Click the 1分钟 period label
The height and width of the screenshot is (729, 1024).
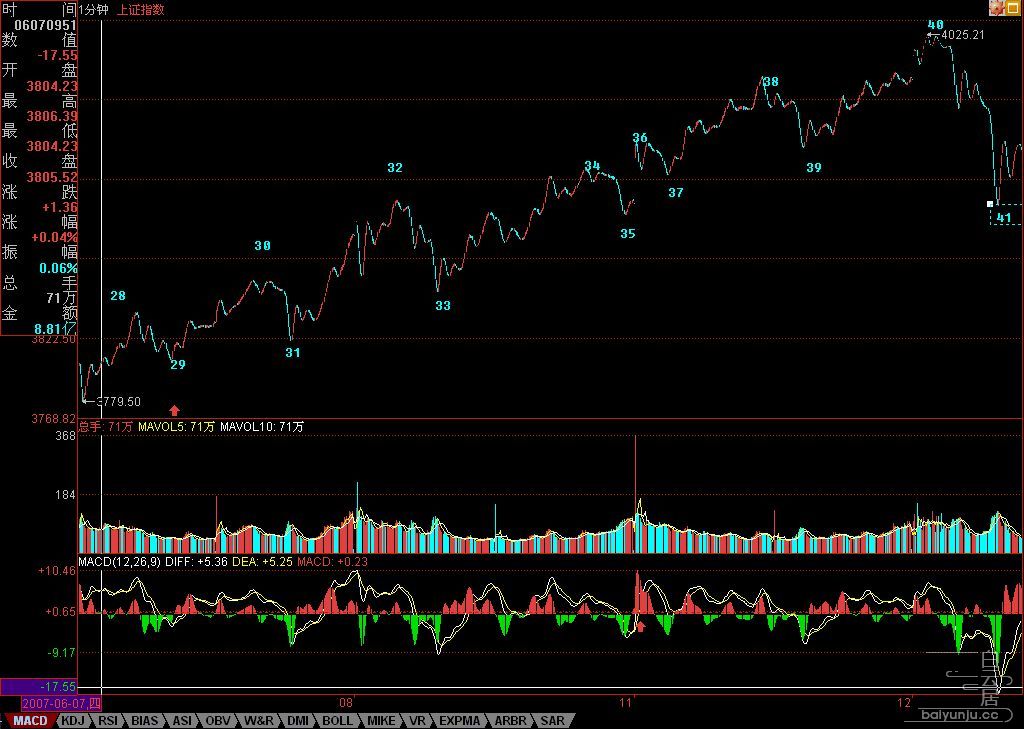tap(93, 10)
